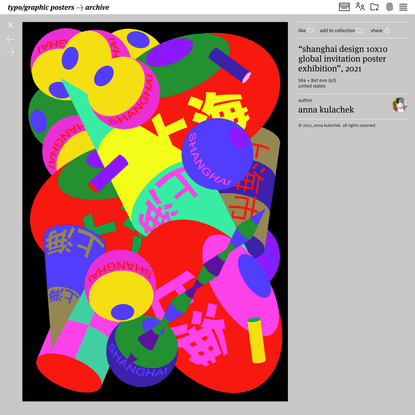Viewport: 415px width, 415px height.
Task: Click the 'author' label
Action: coord(305,100)
